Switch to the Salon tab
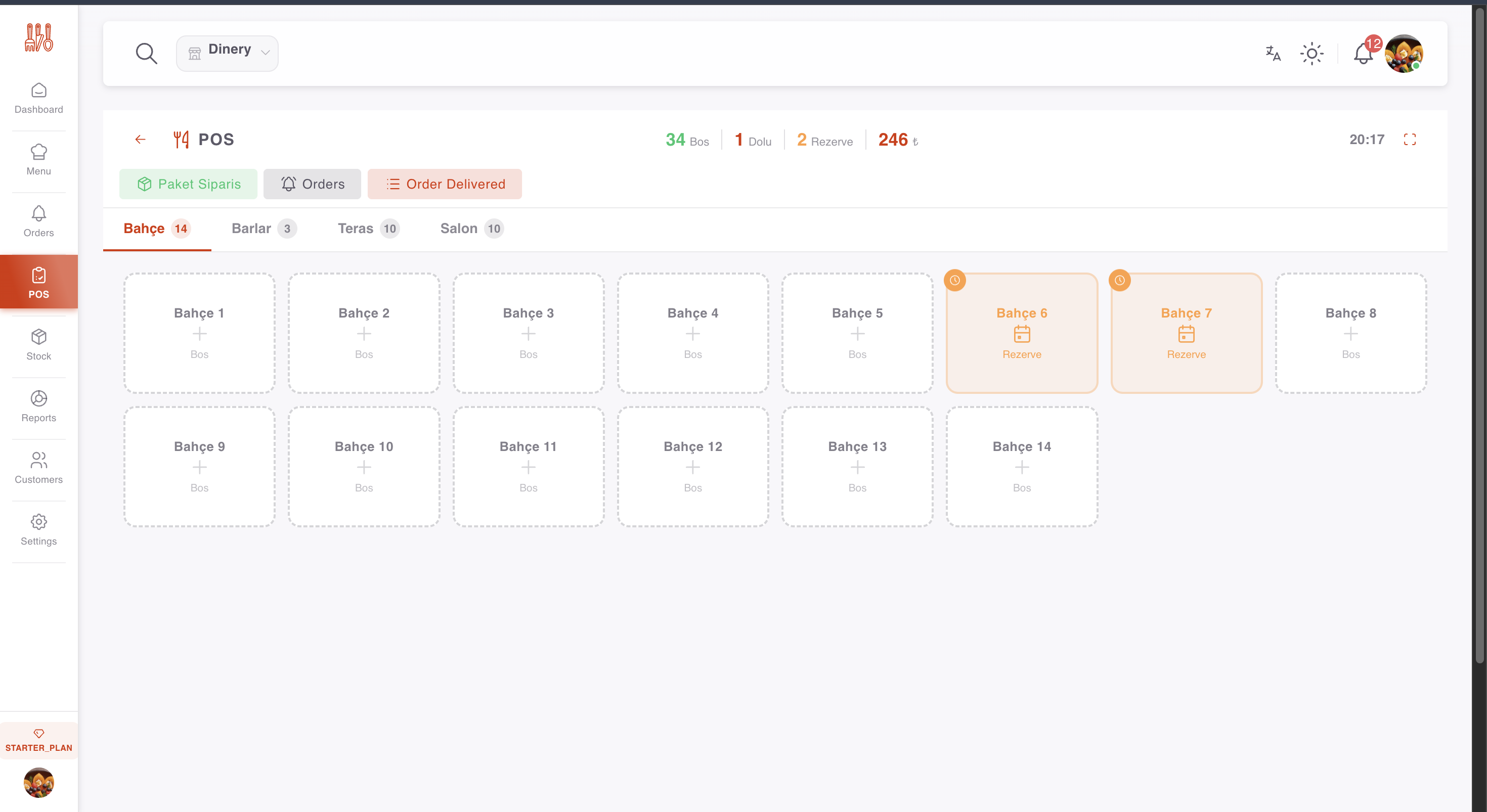1487x812 pixels. 471,229
